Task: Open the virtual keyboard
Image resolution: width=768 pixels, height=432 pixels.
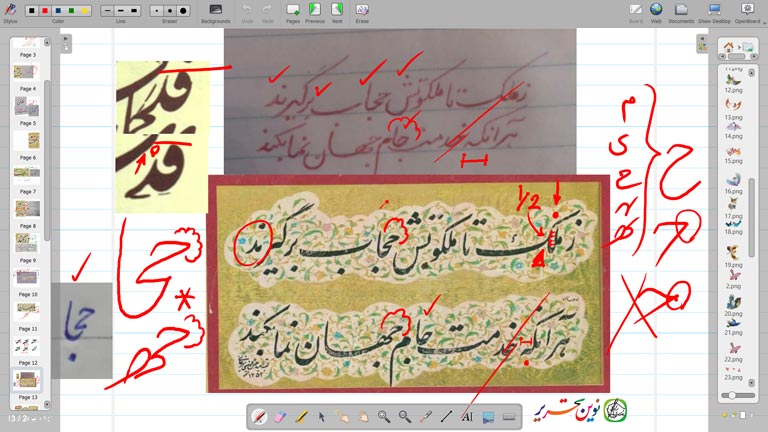Action: pos(508,415)
